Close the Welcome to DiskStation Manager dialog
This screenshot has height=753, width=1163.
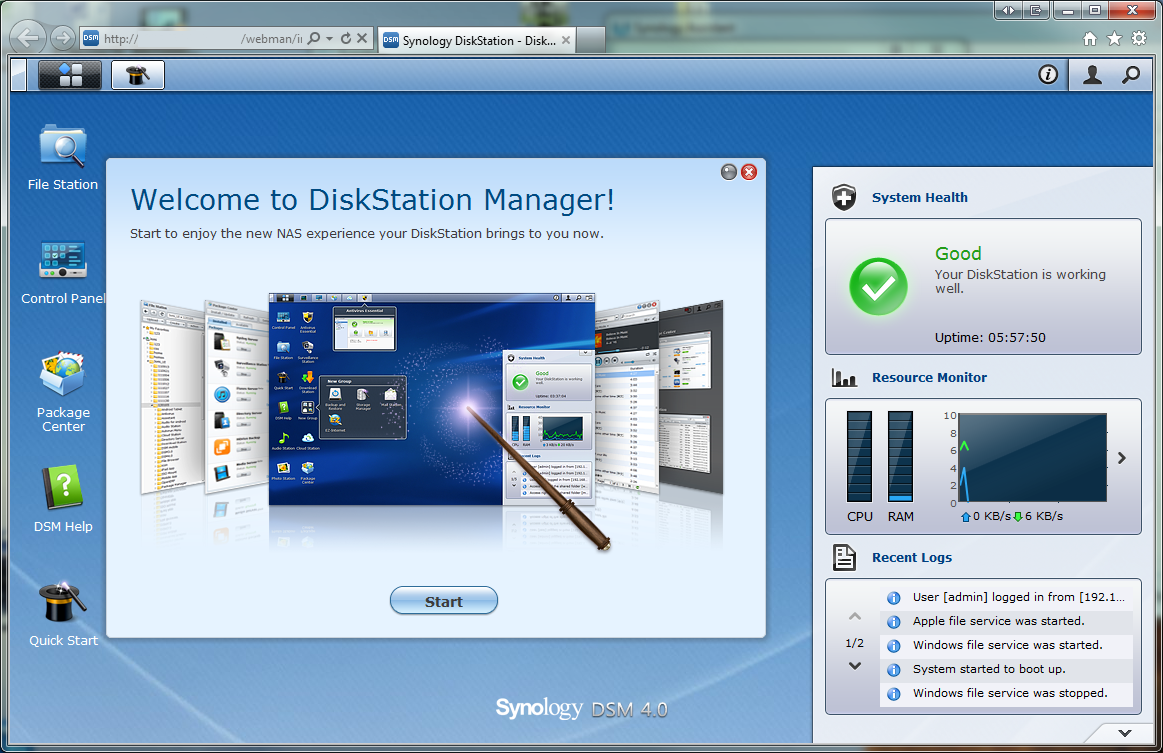tap(749, 172)
